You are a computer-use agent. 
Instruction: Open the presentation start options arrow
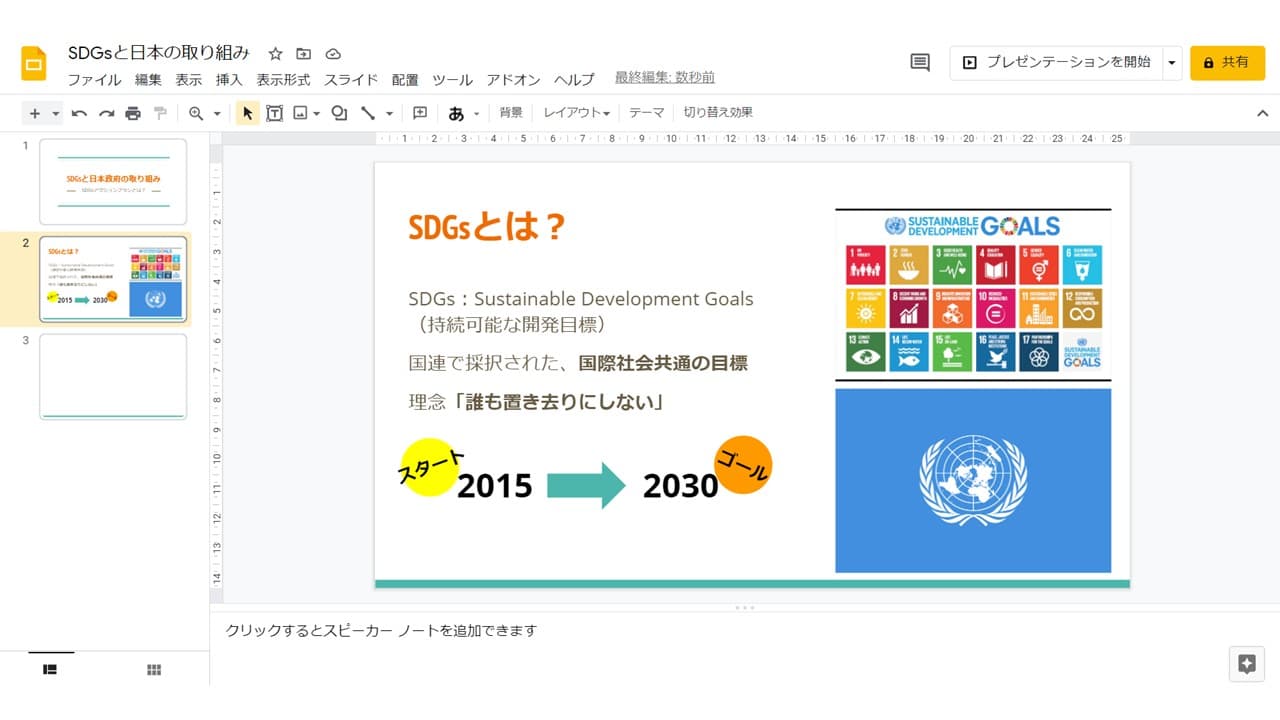(1171, 62)
